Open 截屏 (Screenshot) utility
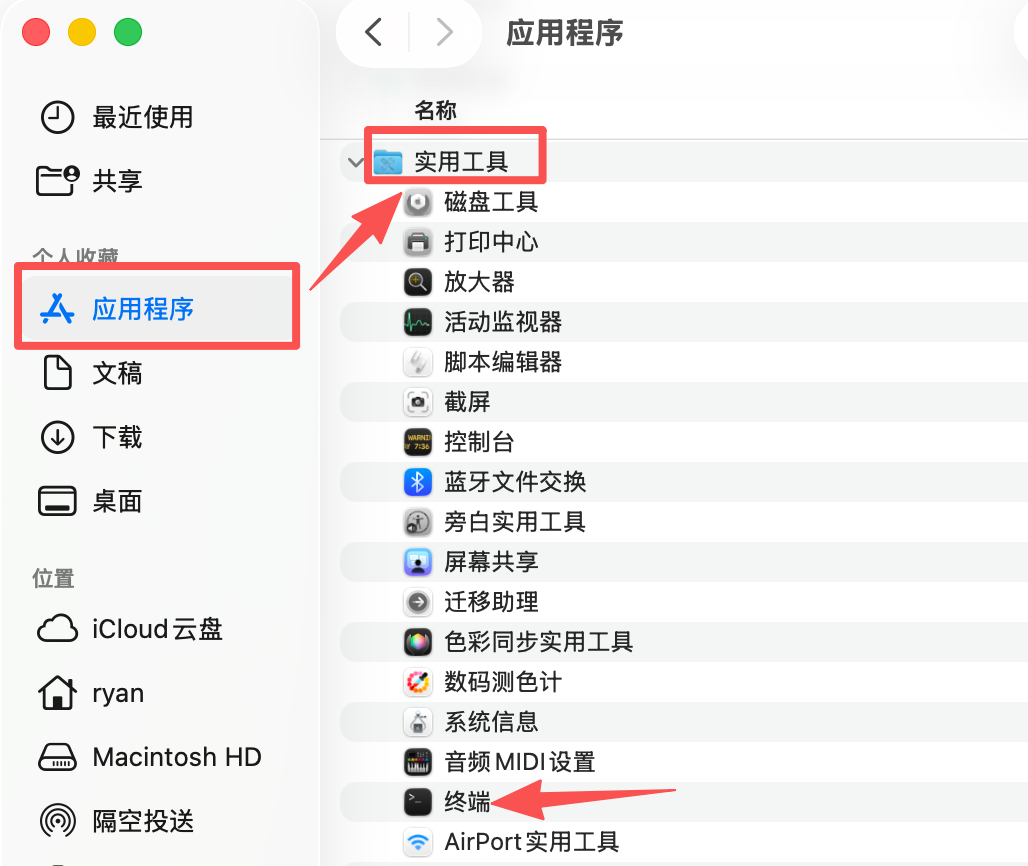1028x866 pixels. click(465, 402)
